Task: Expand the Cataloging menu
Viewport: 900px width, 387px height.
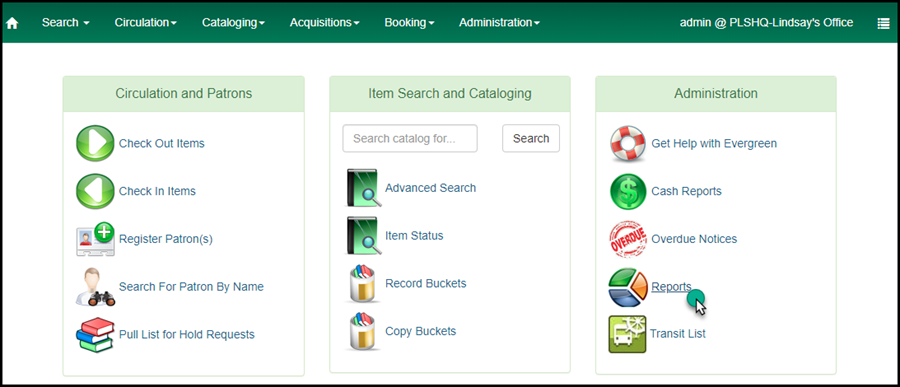Action: [233, 23]
